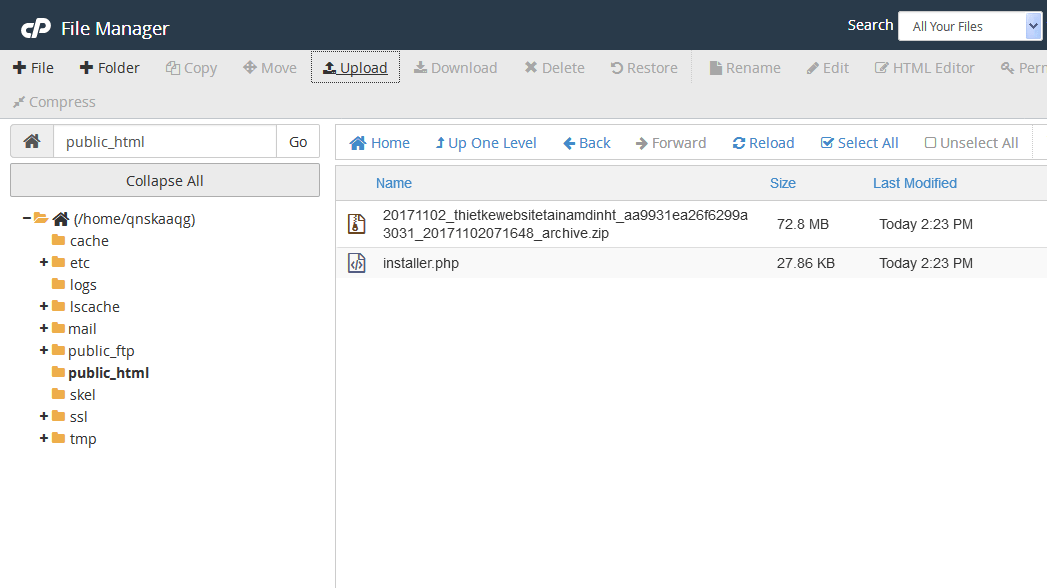Click Select All files checkbox button

859,143
